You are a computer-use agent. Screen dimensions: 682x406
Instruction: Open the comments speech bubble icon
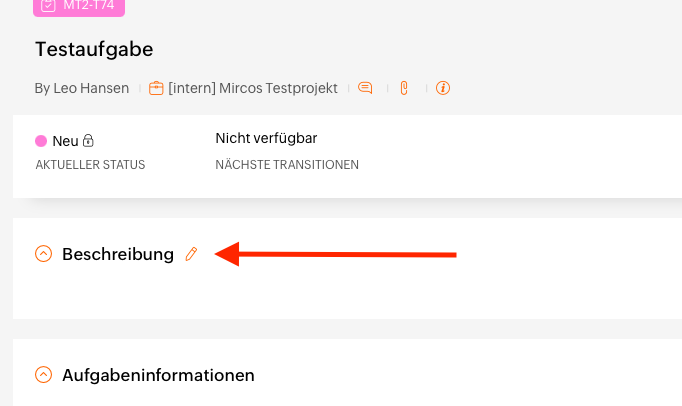[365, 88]
